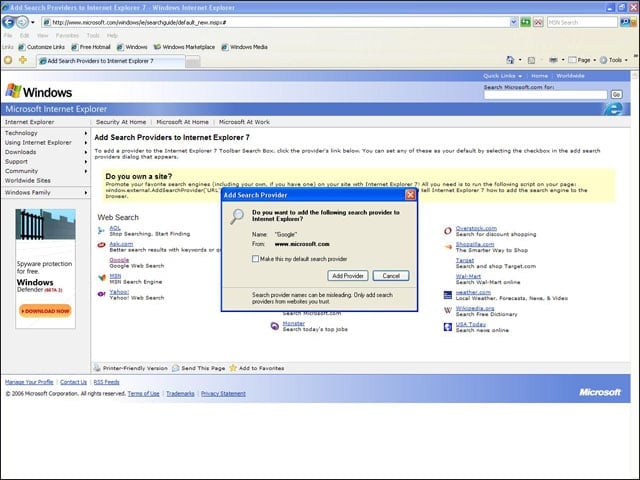Click the RSS Feeds footer link

pyautogui.click(x=107, y=382)
